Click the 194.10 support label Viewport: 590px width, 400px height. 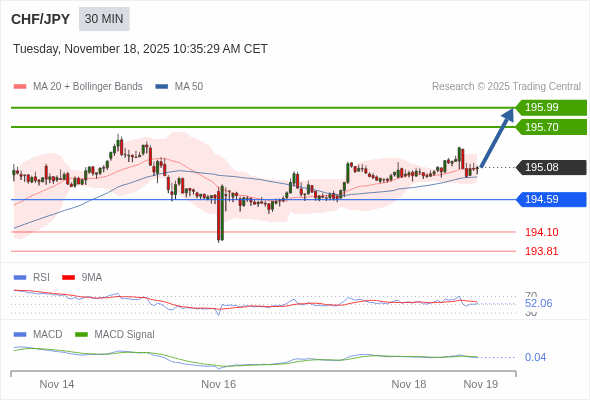tap(542, 232)
